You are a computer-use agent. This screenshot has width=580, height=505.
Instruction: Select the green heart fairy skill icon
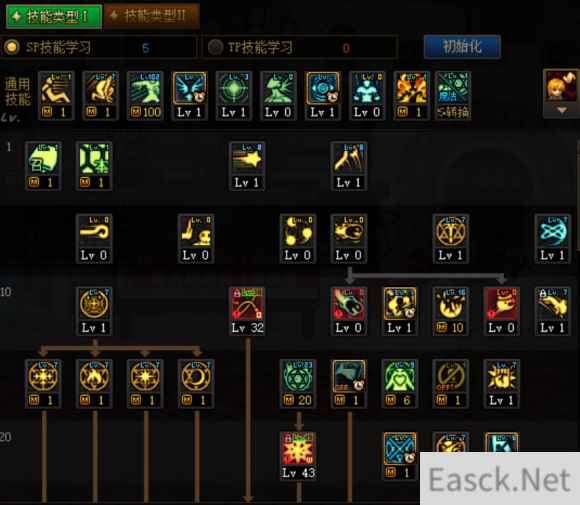click(400, 383)
